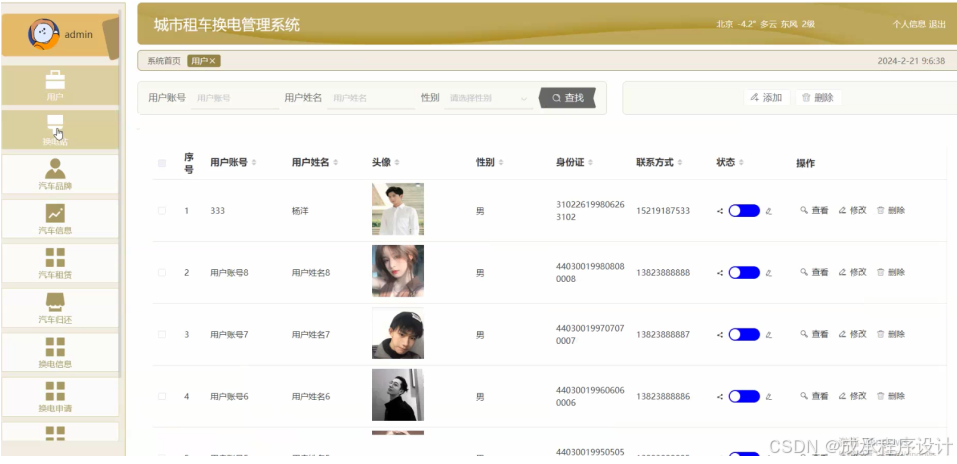Click 删除 for 用户账号6 row

pos(891,397)
